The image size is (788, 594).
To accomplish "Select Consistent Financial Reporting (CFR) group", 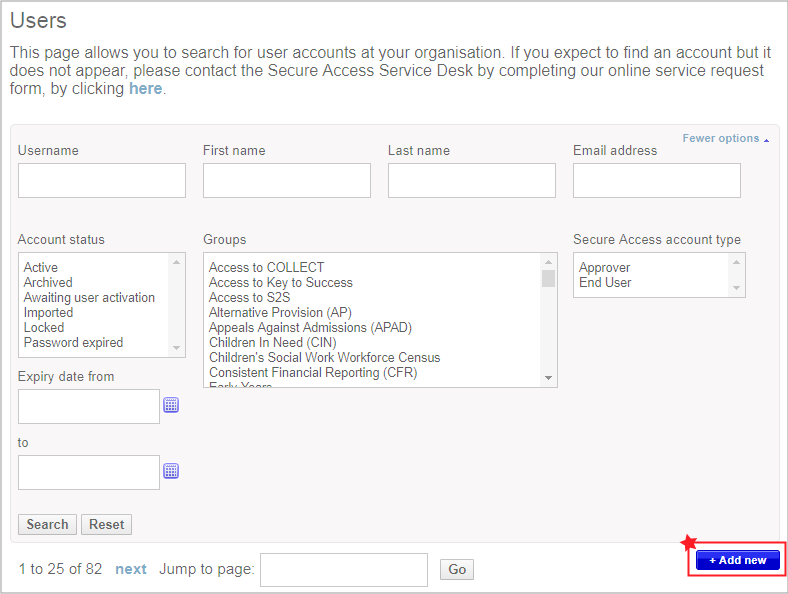I will [313, 373].
